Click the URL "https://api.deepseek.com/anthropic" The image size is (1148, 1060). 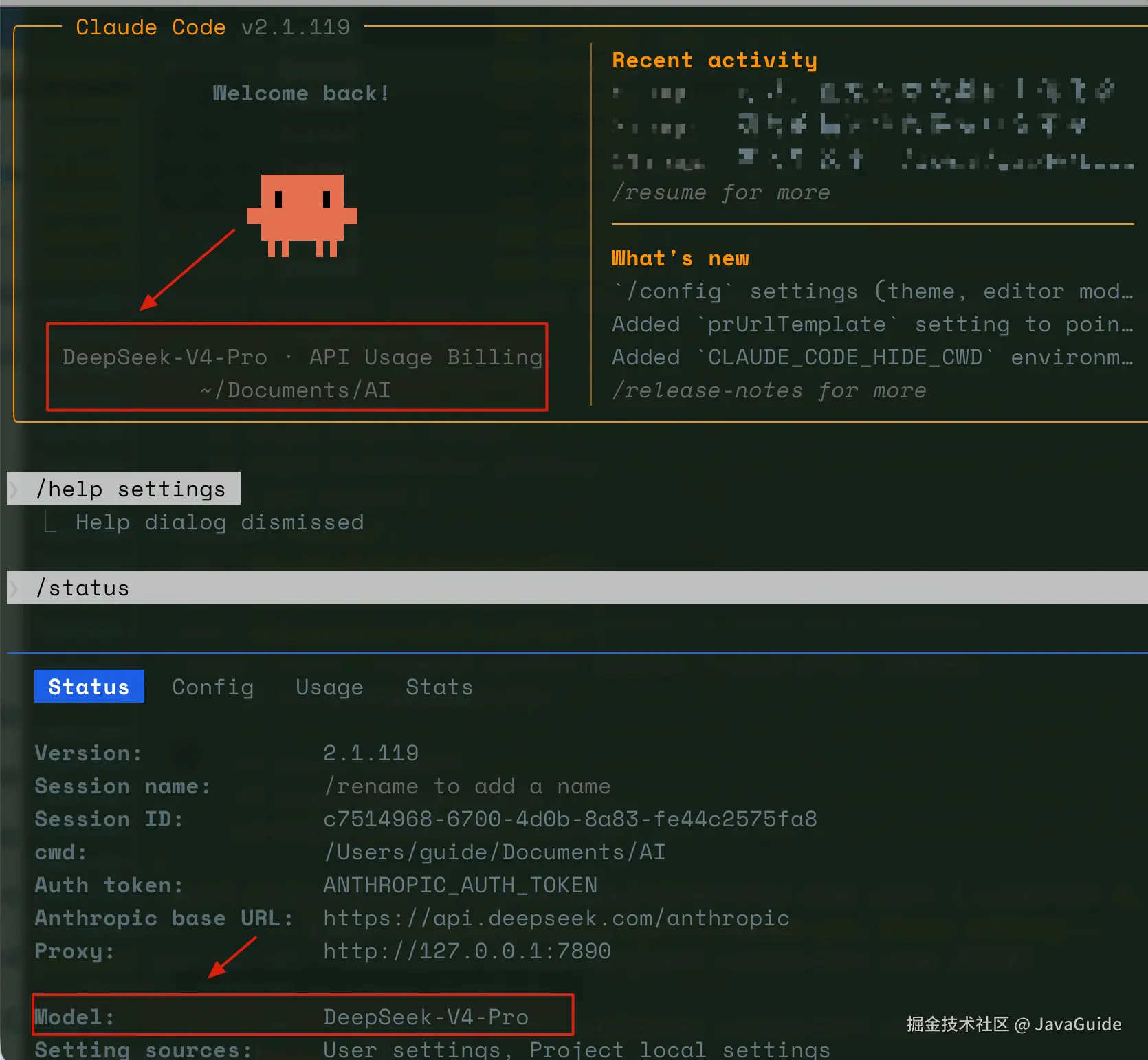click(x=557, y=918)
